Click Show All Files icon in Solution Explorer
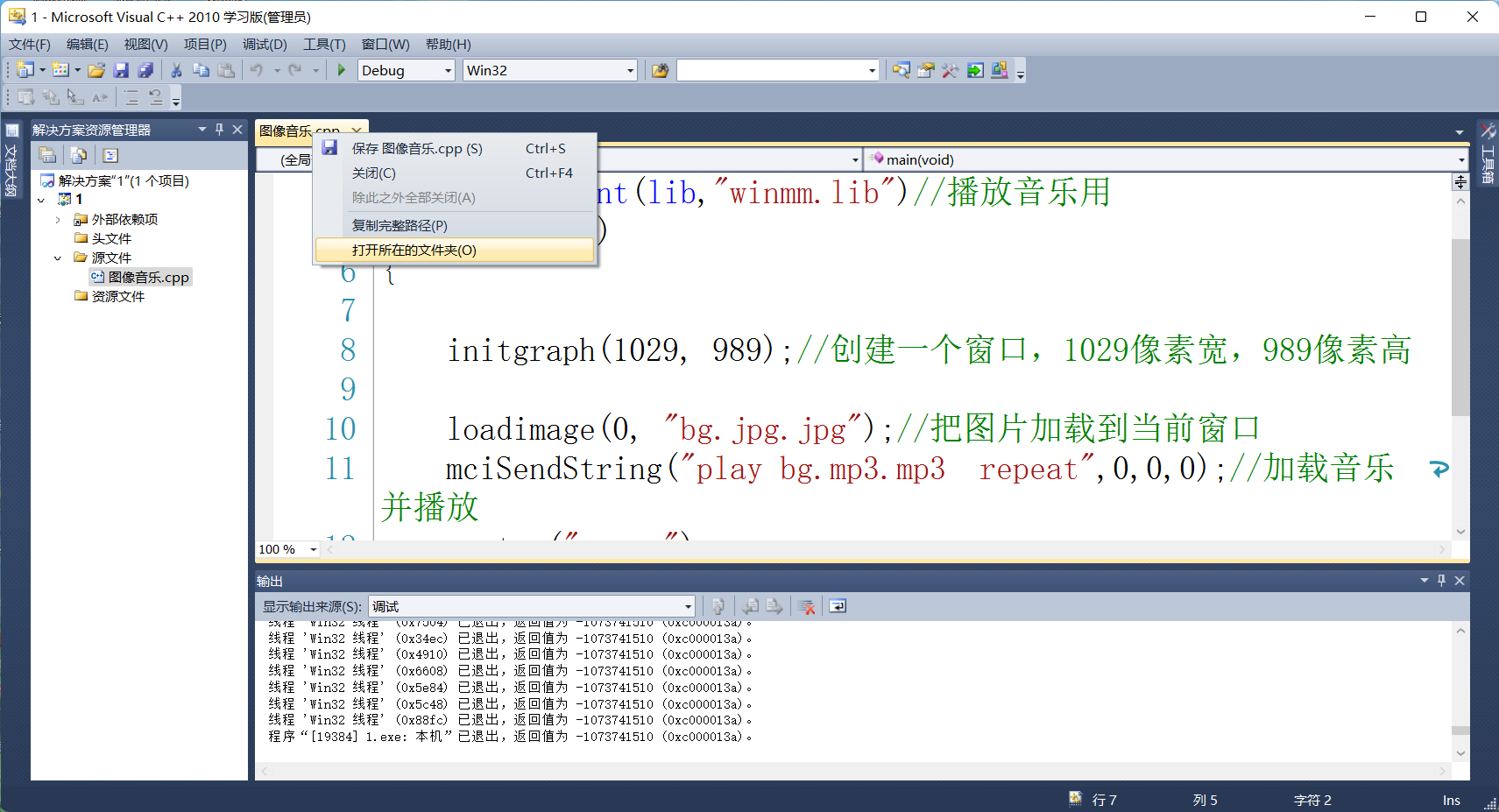 pyautogui.click(x=79, y=155)
